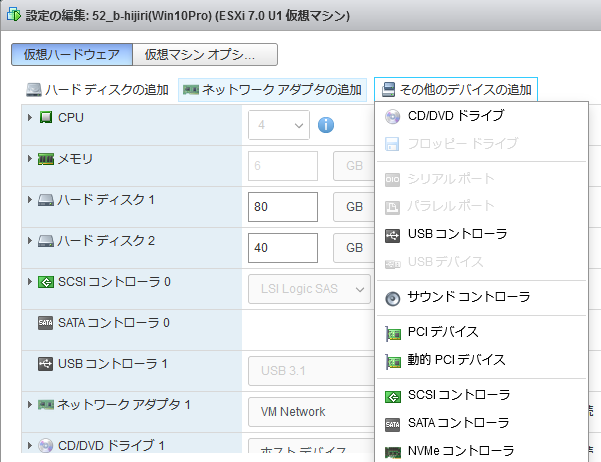Click the SATA Controller 0 row icon

point(45,323)
